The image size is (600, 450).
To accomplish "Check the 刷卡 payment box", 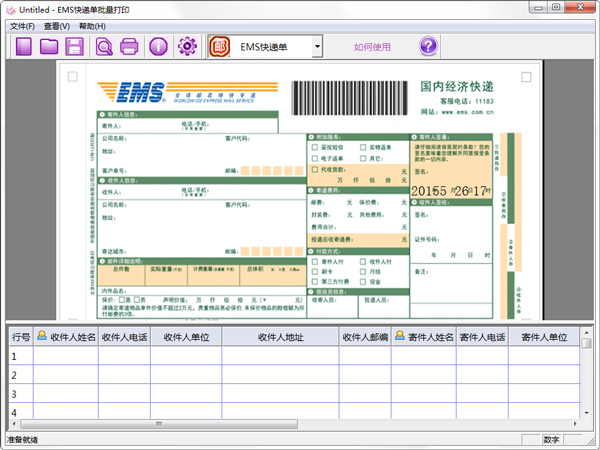I will pyautogui.click(x=315, y=272).
